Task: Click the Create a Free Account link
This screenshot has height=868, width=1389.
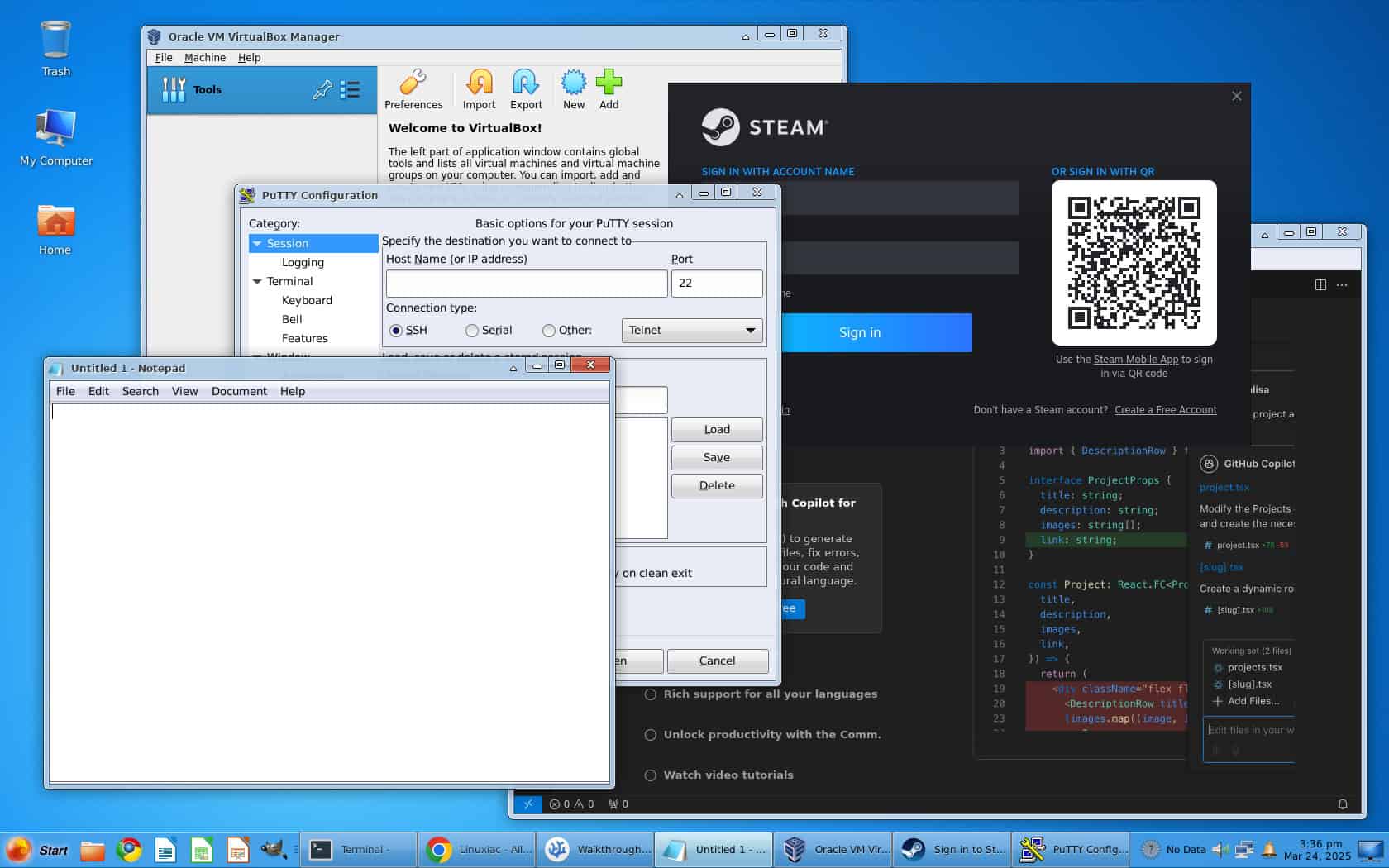Action: (x=1165, y=409)
